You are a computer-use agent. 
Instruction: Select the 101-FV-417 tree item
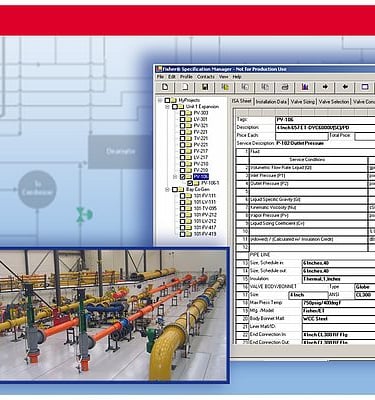point(205,228)
